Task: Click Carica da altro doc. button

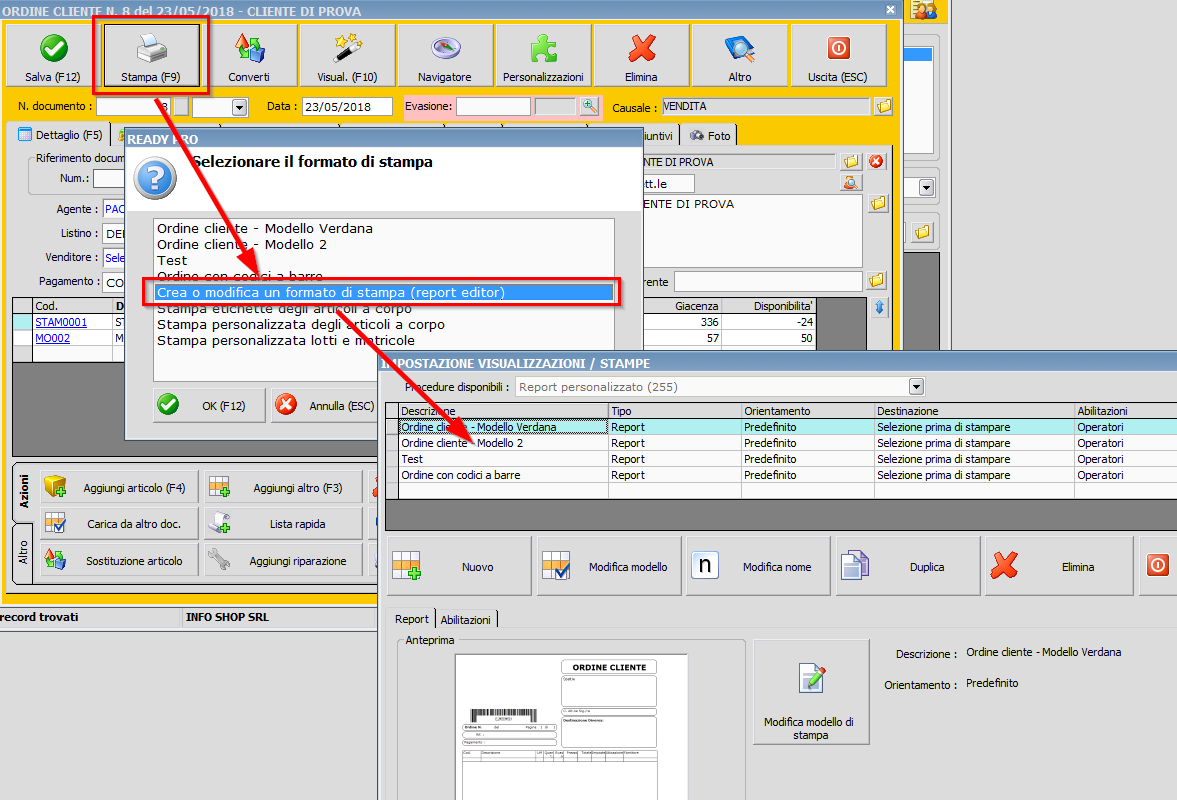Action: (x=120, y=524)
